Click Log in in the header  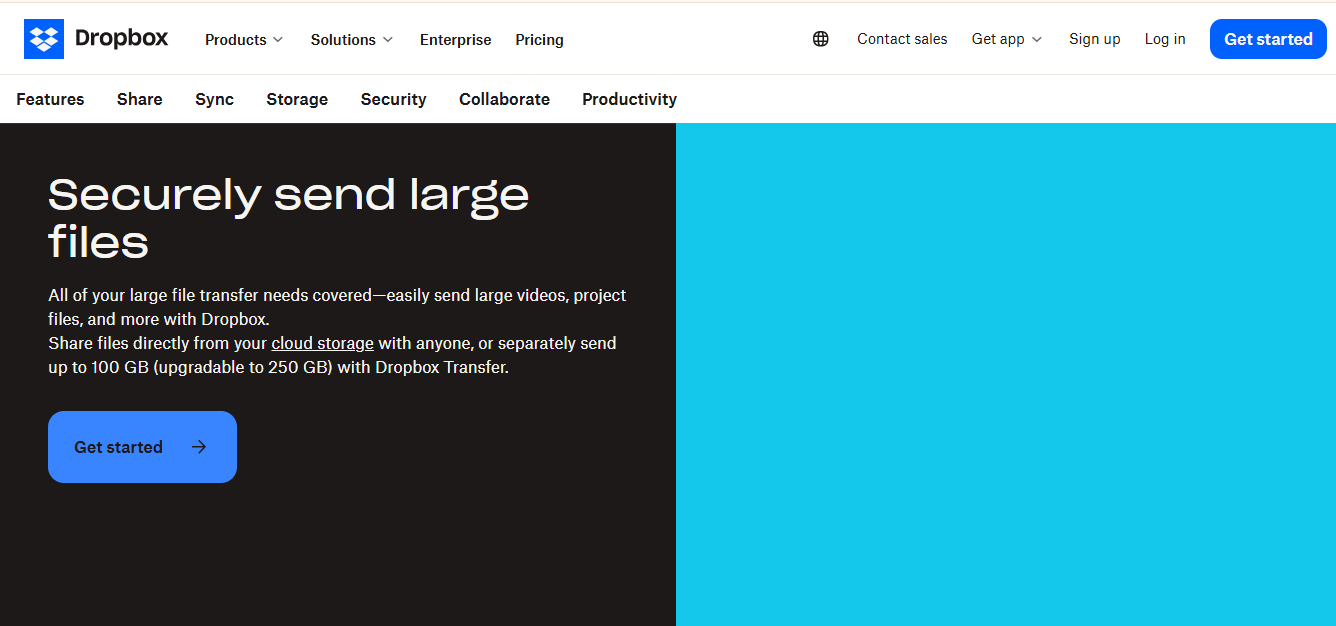(1165, 39)
